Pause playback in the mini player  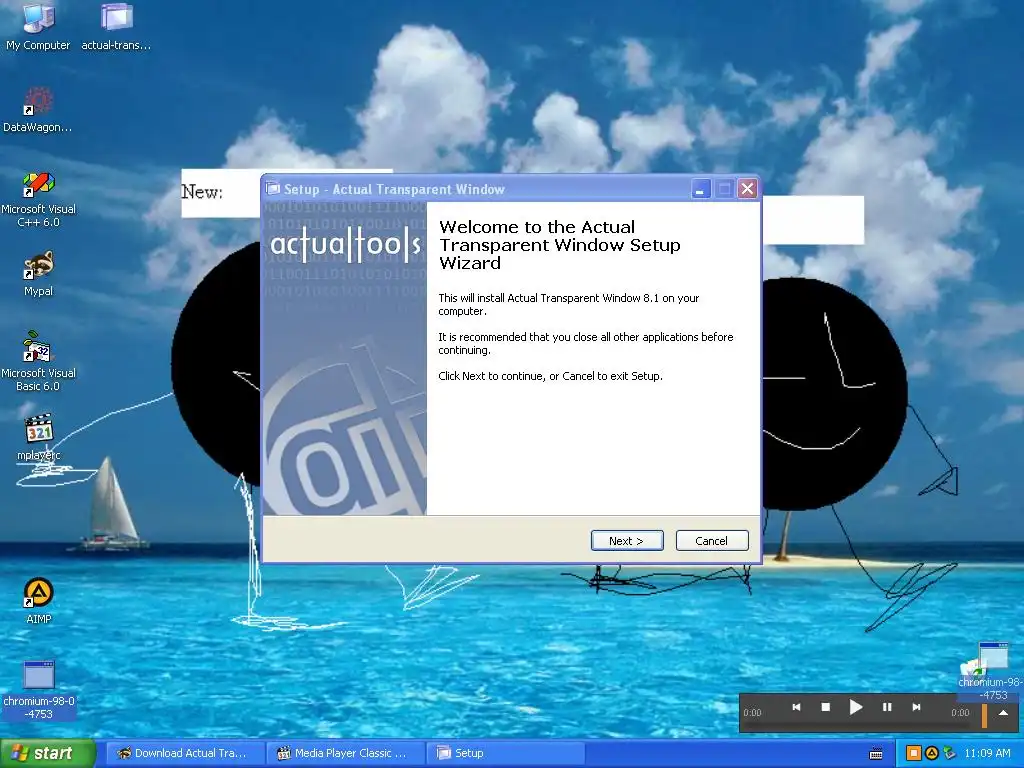pos(887,707)
